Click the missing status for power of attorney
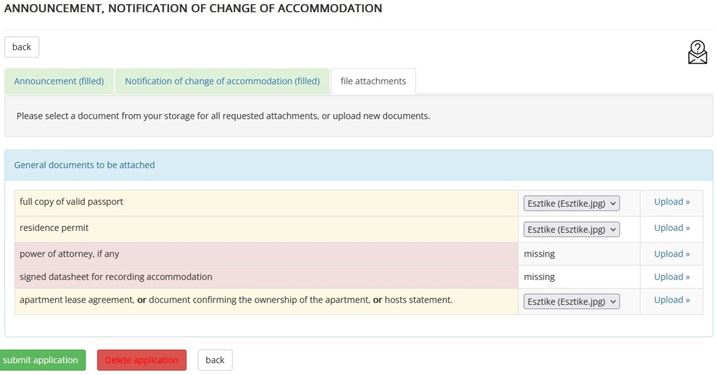717x375 pixels. [539, 254]
